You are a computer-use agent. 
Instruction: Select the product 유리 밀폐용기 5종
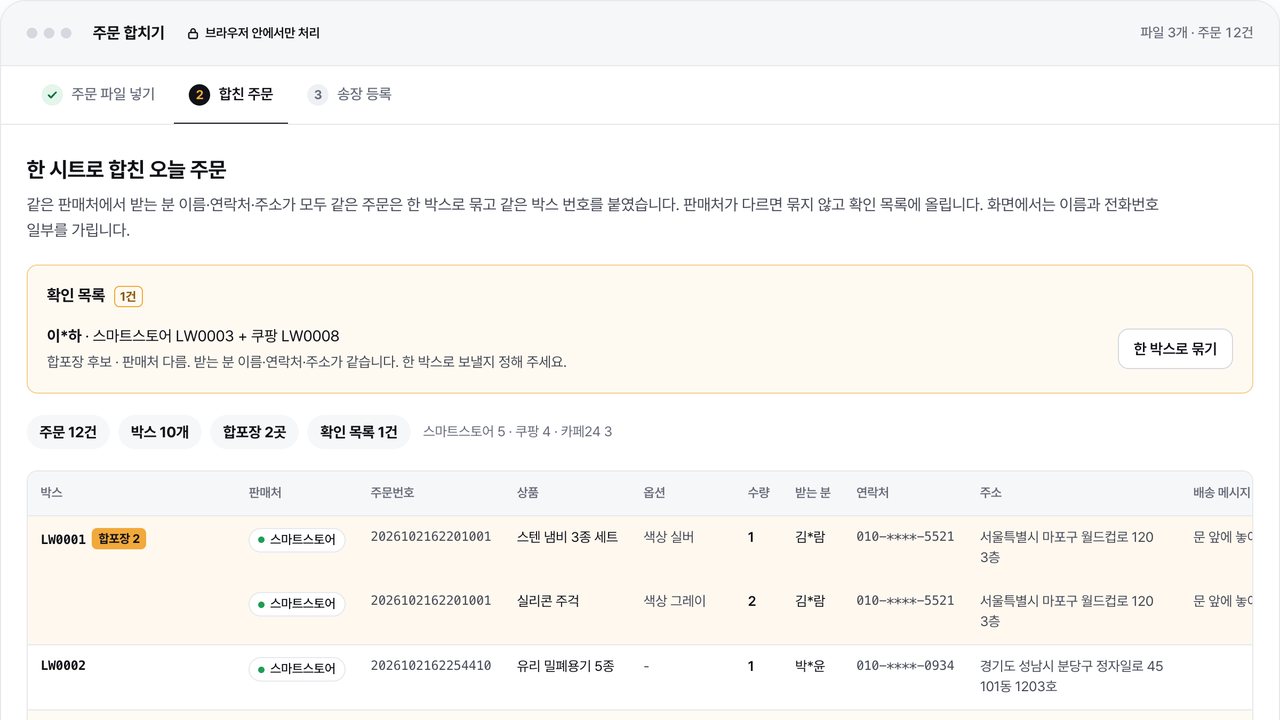[x=566, y=665]
